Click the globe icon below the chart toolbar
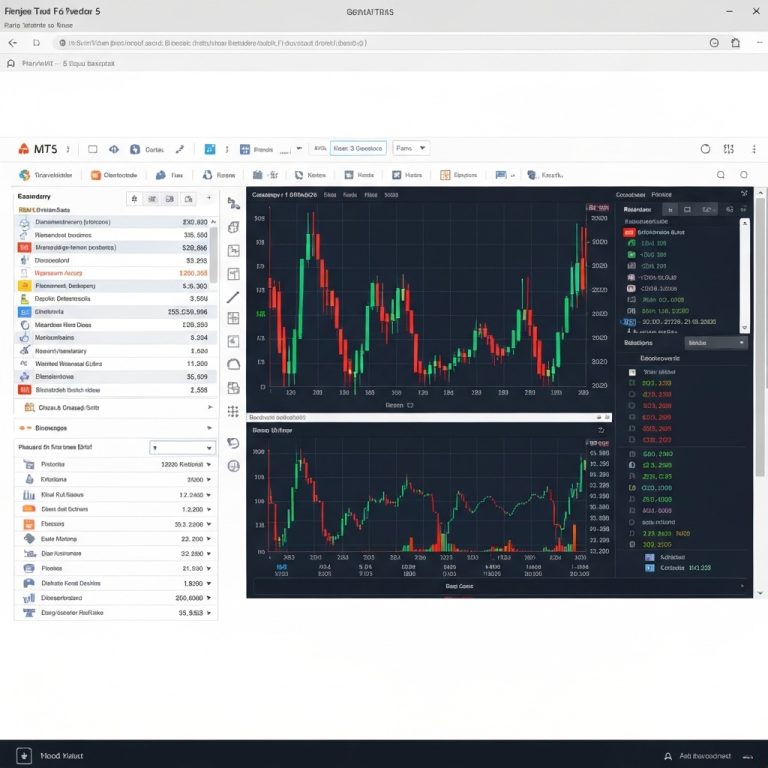The image size is (768, 768). [x=233, y=466]
